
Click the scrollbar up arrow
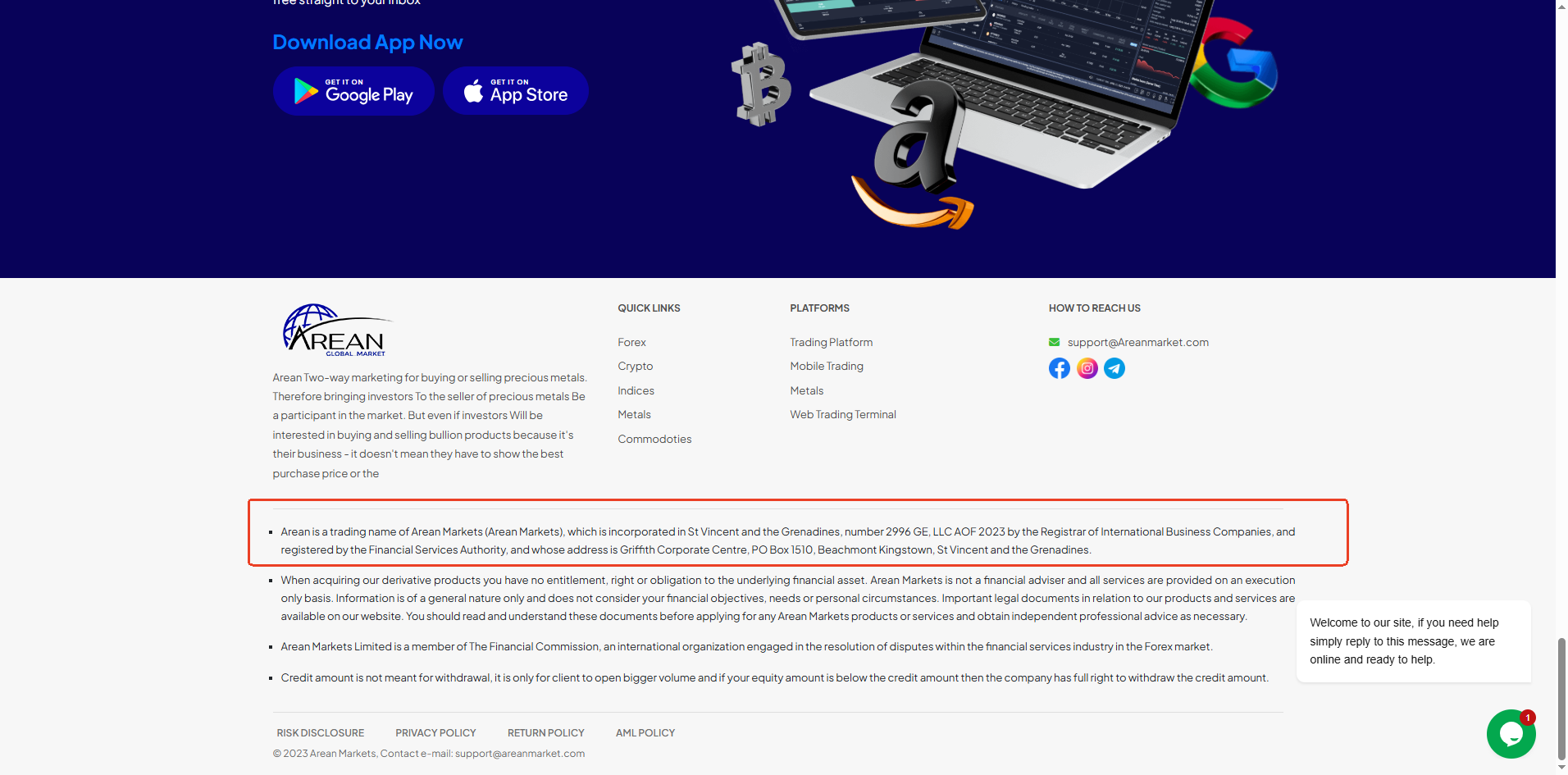(1561, 6)
